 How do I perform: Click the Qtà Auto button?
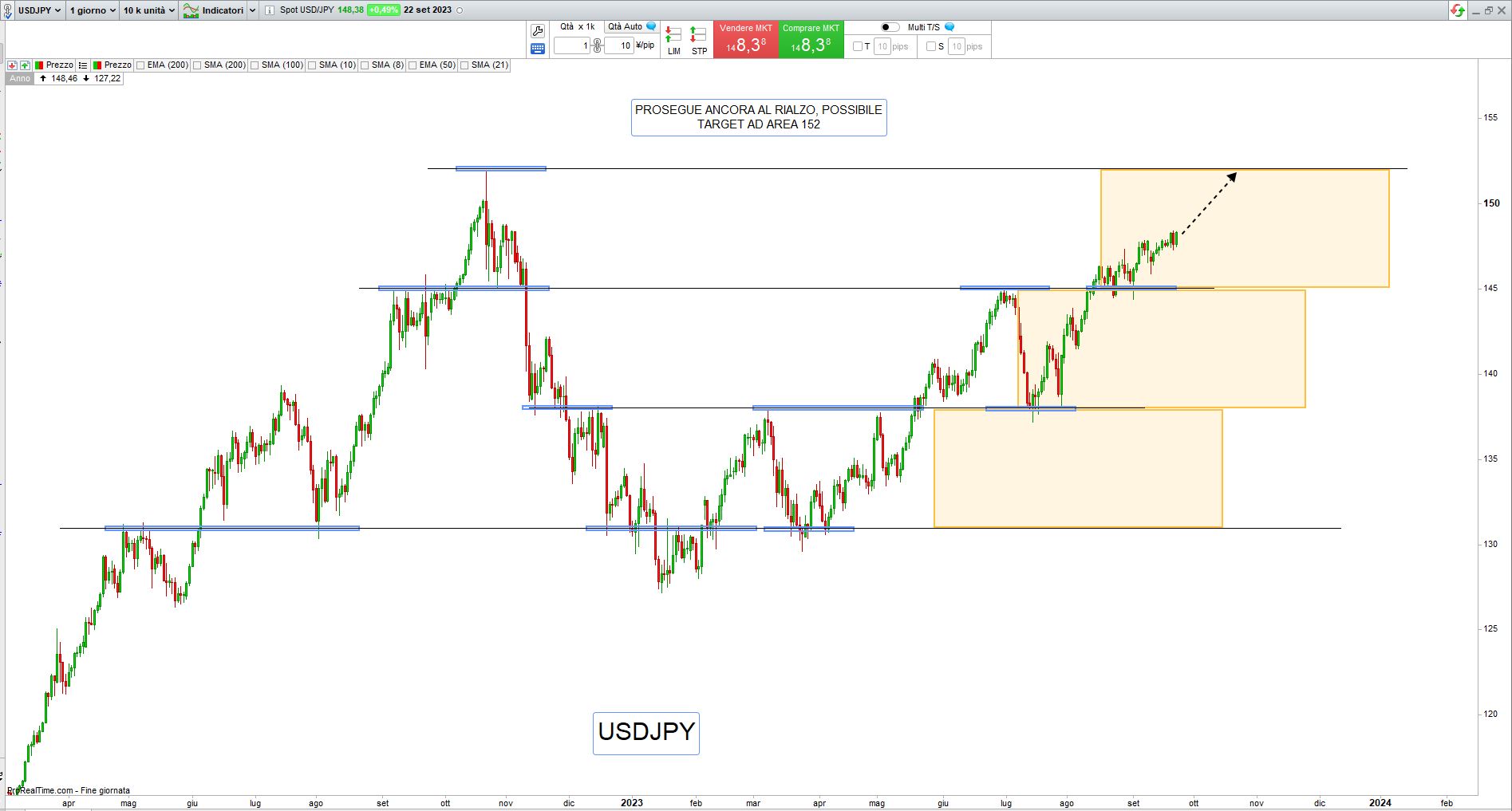click(x=631, y=27)
